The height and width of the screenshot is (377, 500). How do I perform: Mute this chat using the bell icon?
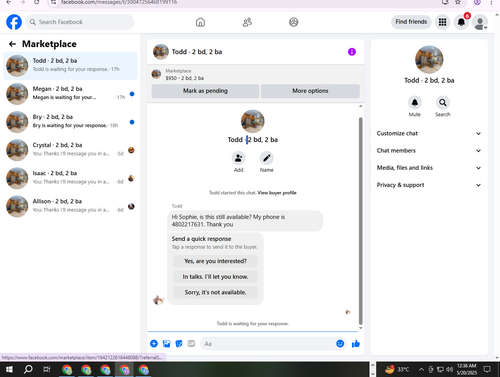415,103
